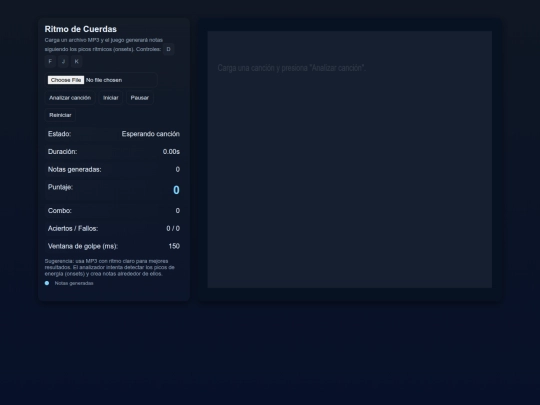The height and width of the screenshot is (405, 540).
Task: Click the blue Notas generadas legend dot
Action: pyautogui.click(x=47, y=283)
